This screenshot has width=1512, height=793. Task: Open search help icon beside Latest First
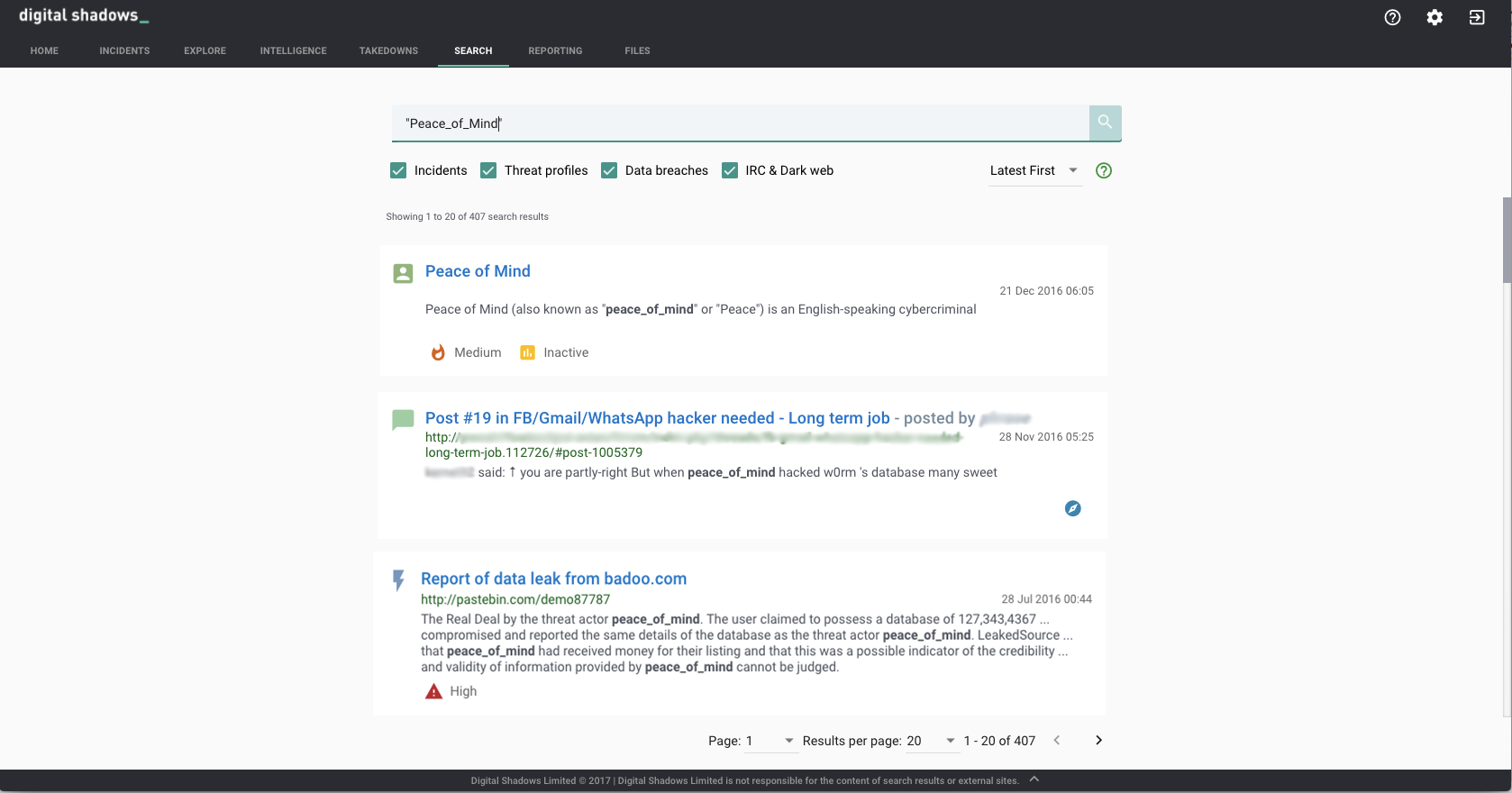click(x=1104, y=170)
